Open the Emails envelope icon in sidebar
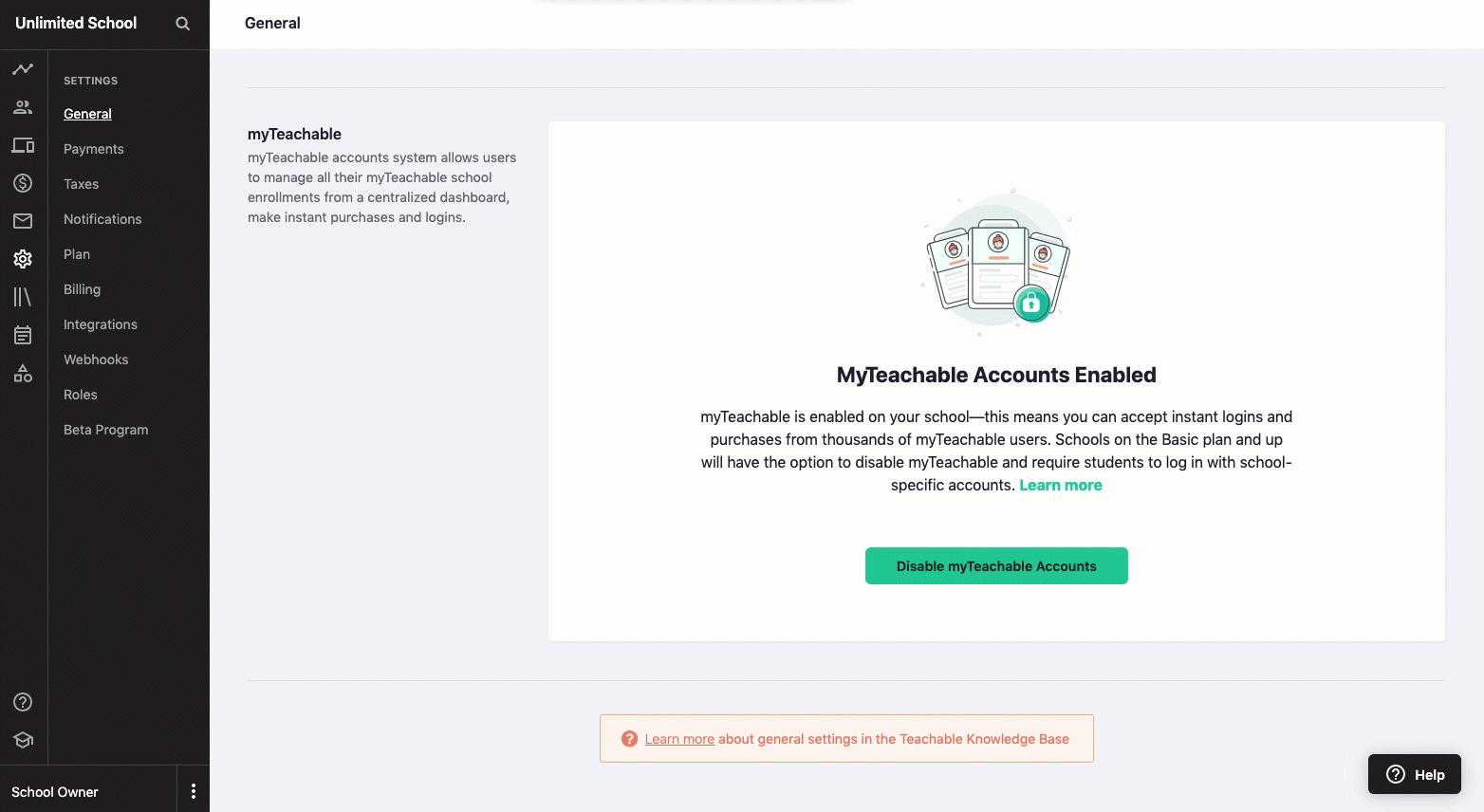This screenshot has width=1484, height=812. [23, 221]
